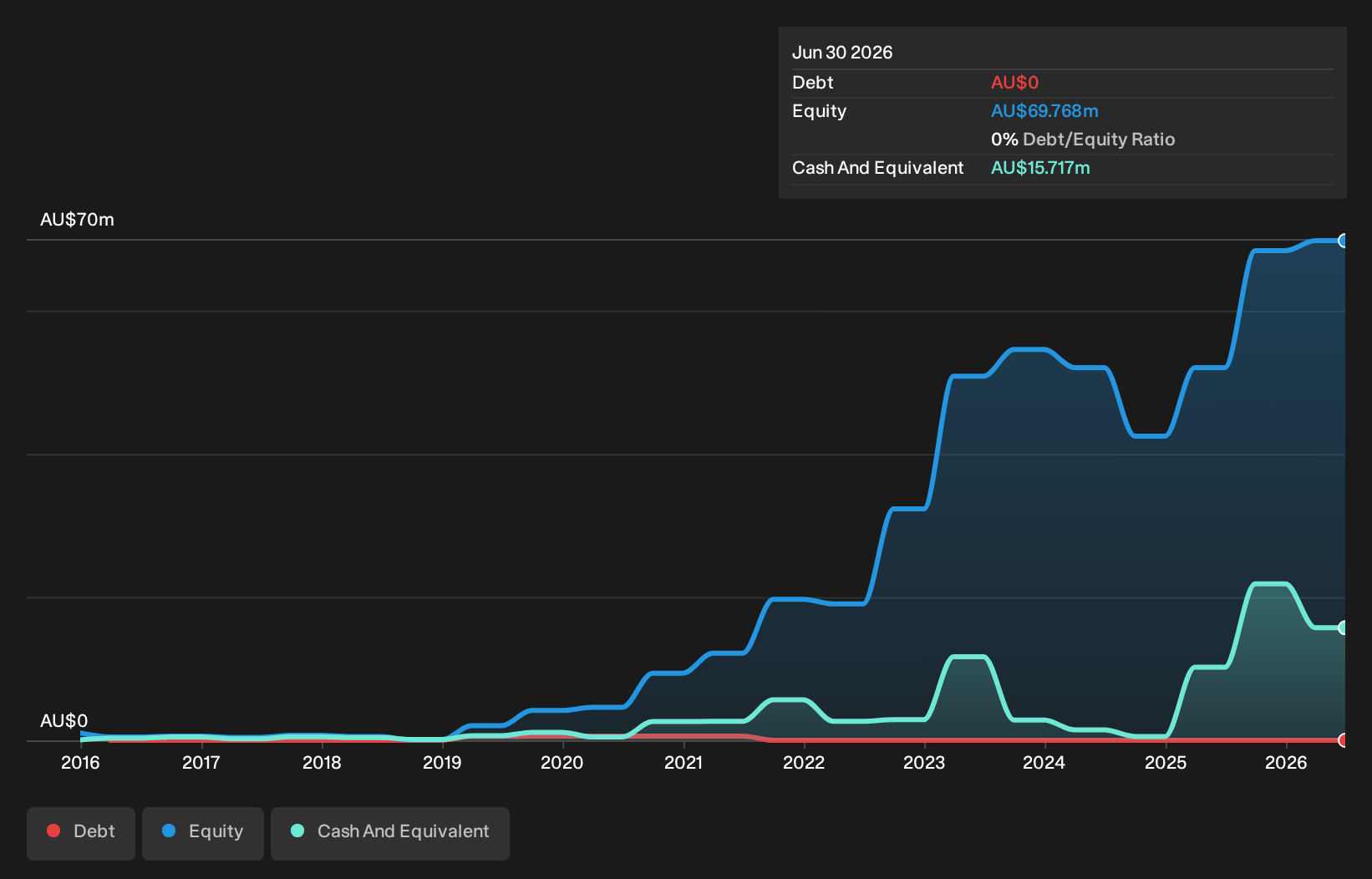1372x879 pixels.
Task: Click the 2021 x-axis label
Action: pos(683,762)
